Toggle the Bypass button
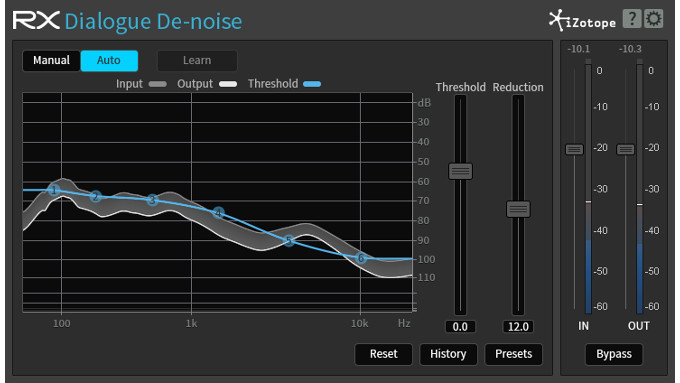This screenshot has height=383, width=680. pos(614,354)
